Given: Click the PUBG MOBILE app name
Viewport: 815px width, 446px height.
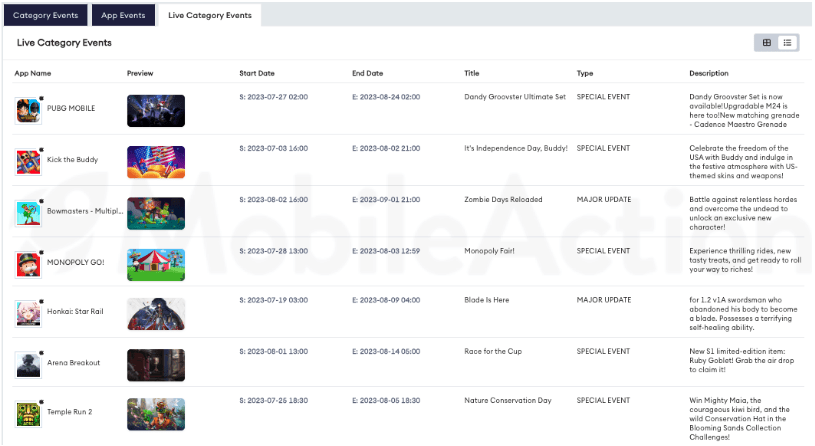Looking at the screenshot, I should (x=71, y=108).
